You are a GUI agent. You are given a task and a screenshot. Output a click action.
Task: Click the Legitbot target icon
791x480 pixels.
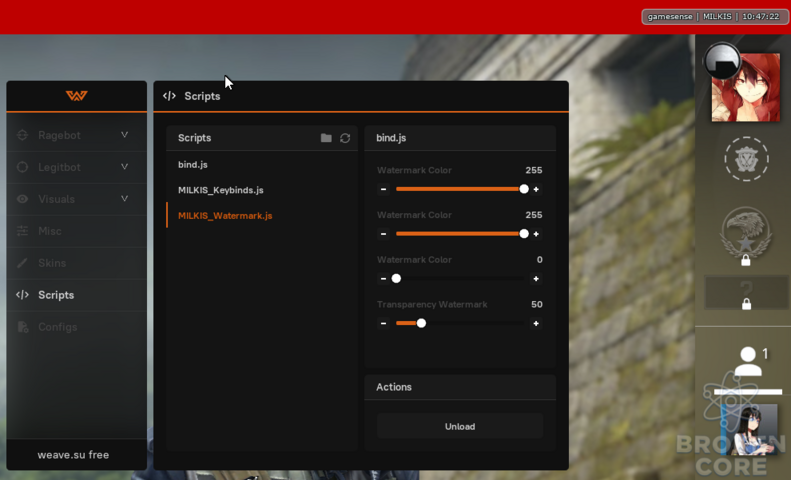coord(22,167)
